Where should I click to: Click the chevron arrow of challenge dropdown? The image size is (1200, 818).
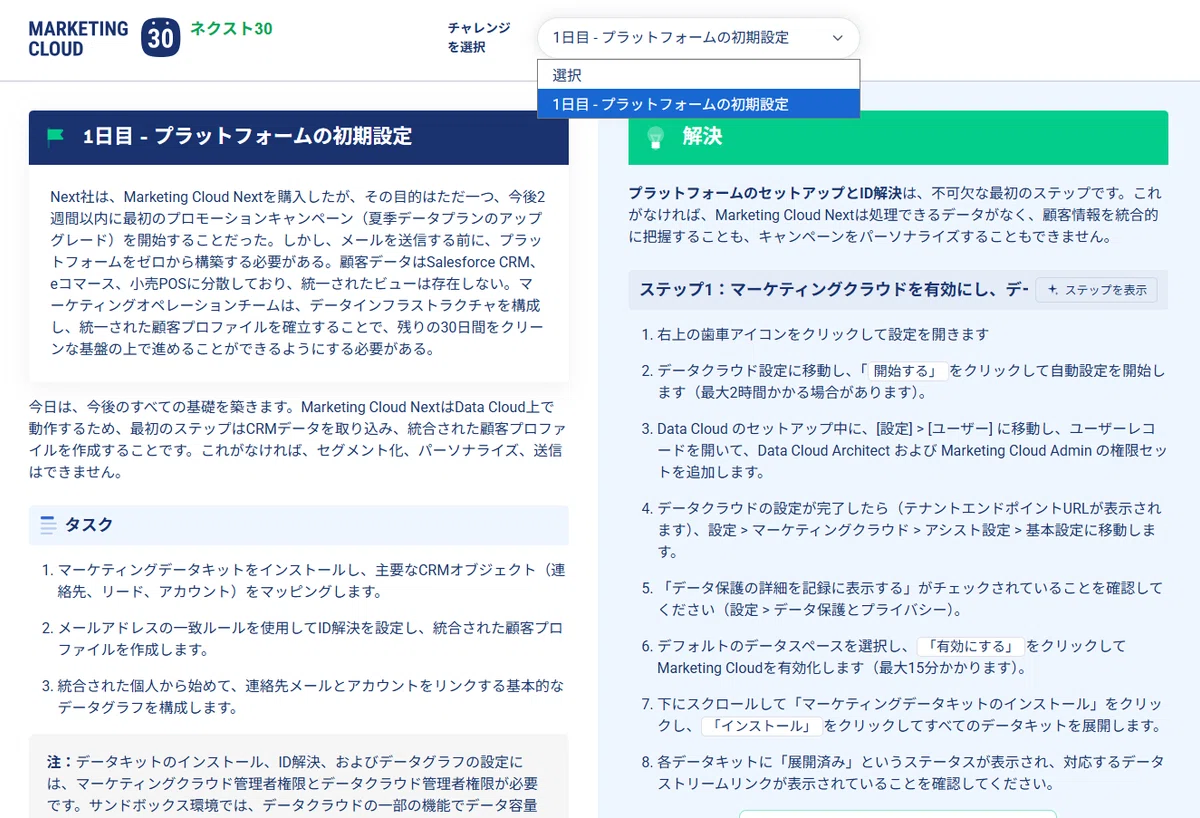(837, 38)
